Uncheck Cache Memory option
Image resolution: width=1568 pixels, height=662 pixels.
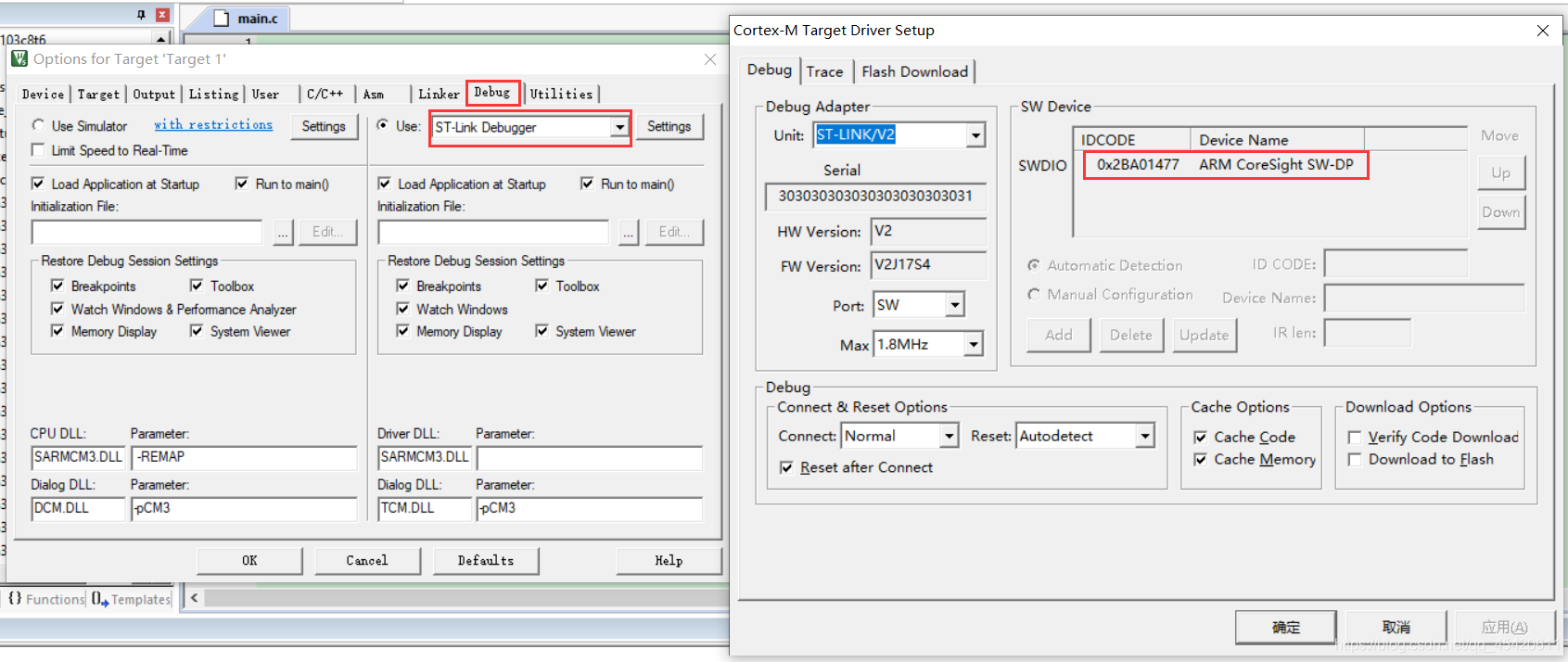click(x=1200, y=459)
